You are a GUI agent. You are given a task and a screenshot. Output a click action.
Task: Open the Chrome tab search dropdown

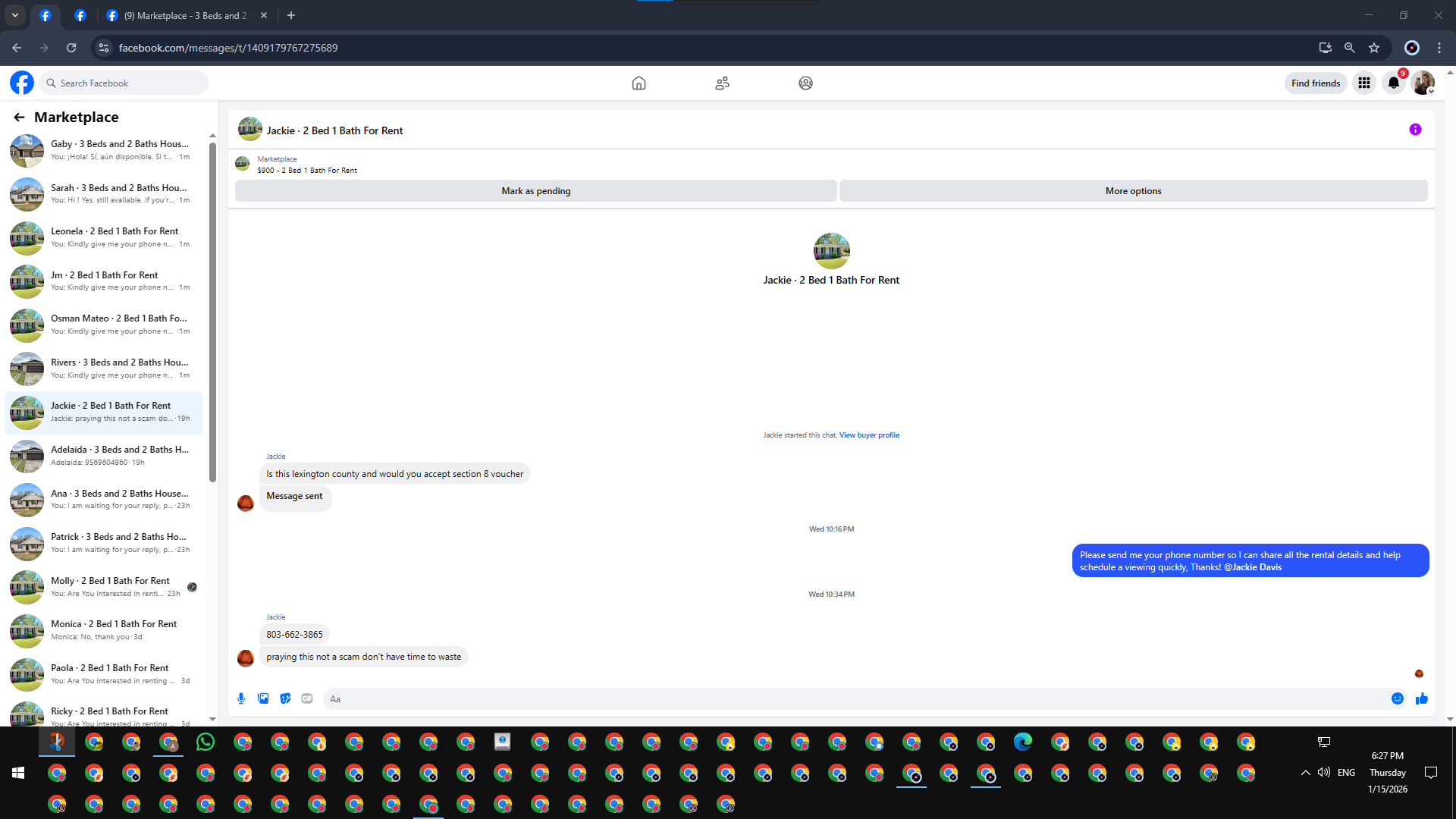15,15
